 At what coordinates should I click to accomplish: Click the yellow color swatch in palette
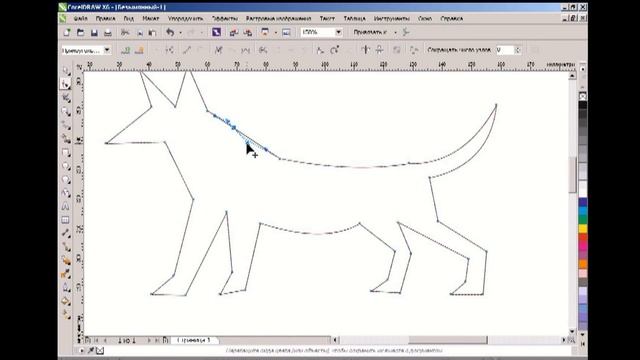583,229
